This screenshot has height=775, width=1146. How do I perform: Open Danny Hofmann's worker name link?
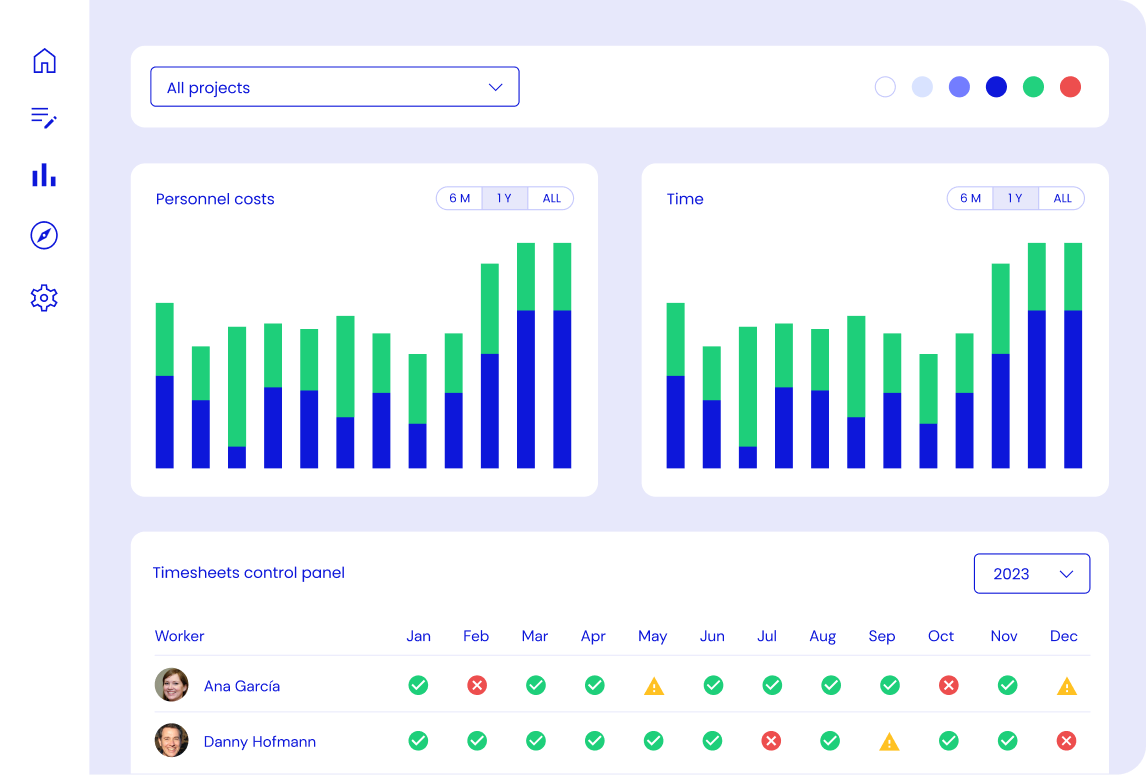[x=260, y=742]
